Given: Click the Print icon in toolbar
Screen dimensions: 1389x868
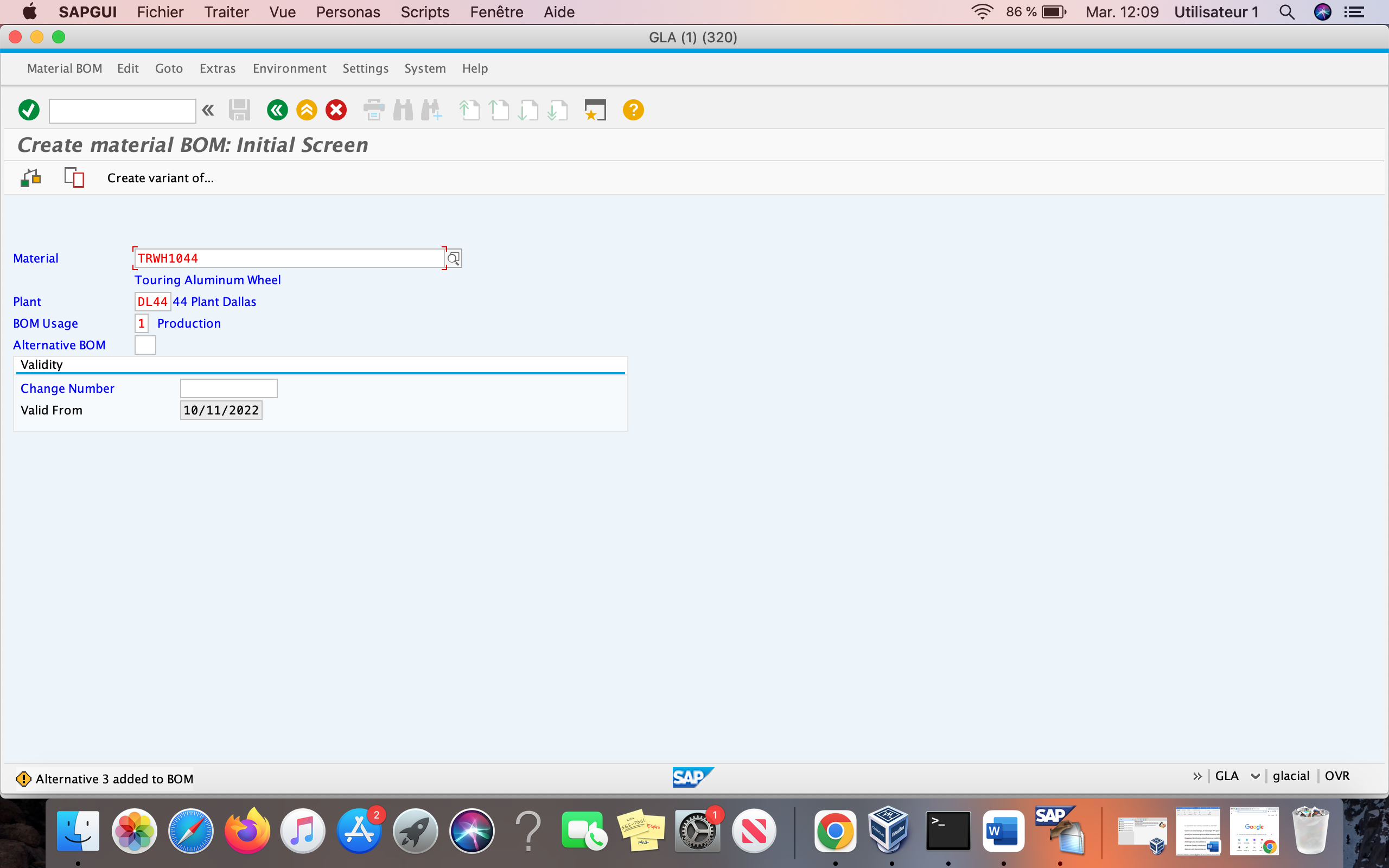Looking at the screenshot, I should point(374,110).
